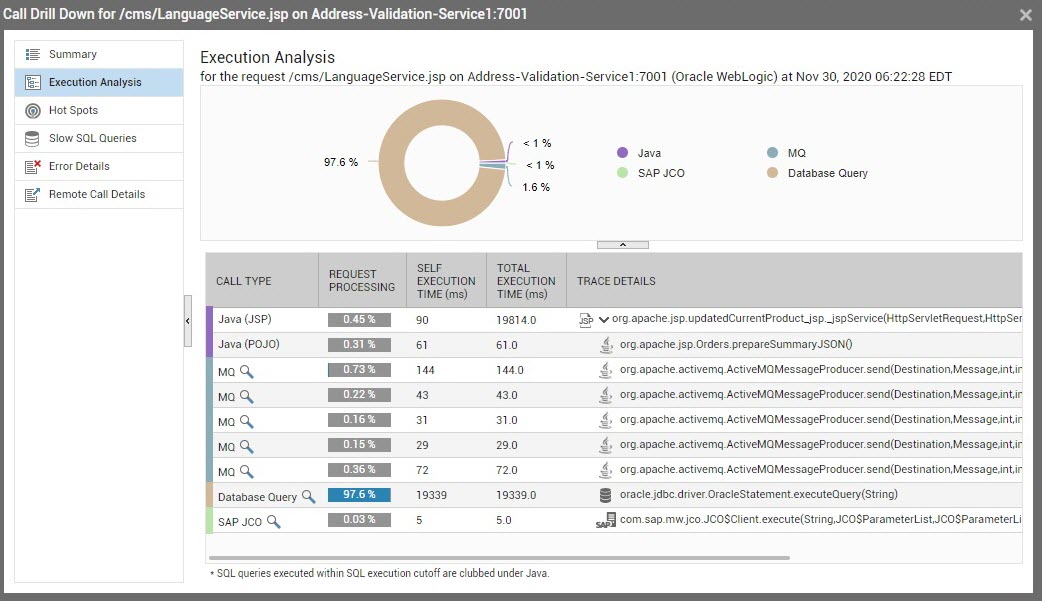Click Java icon in the 31 ms MQ row

[x=605, y=420]
